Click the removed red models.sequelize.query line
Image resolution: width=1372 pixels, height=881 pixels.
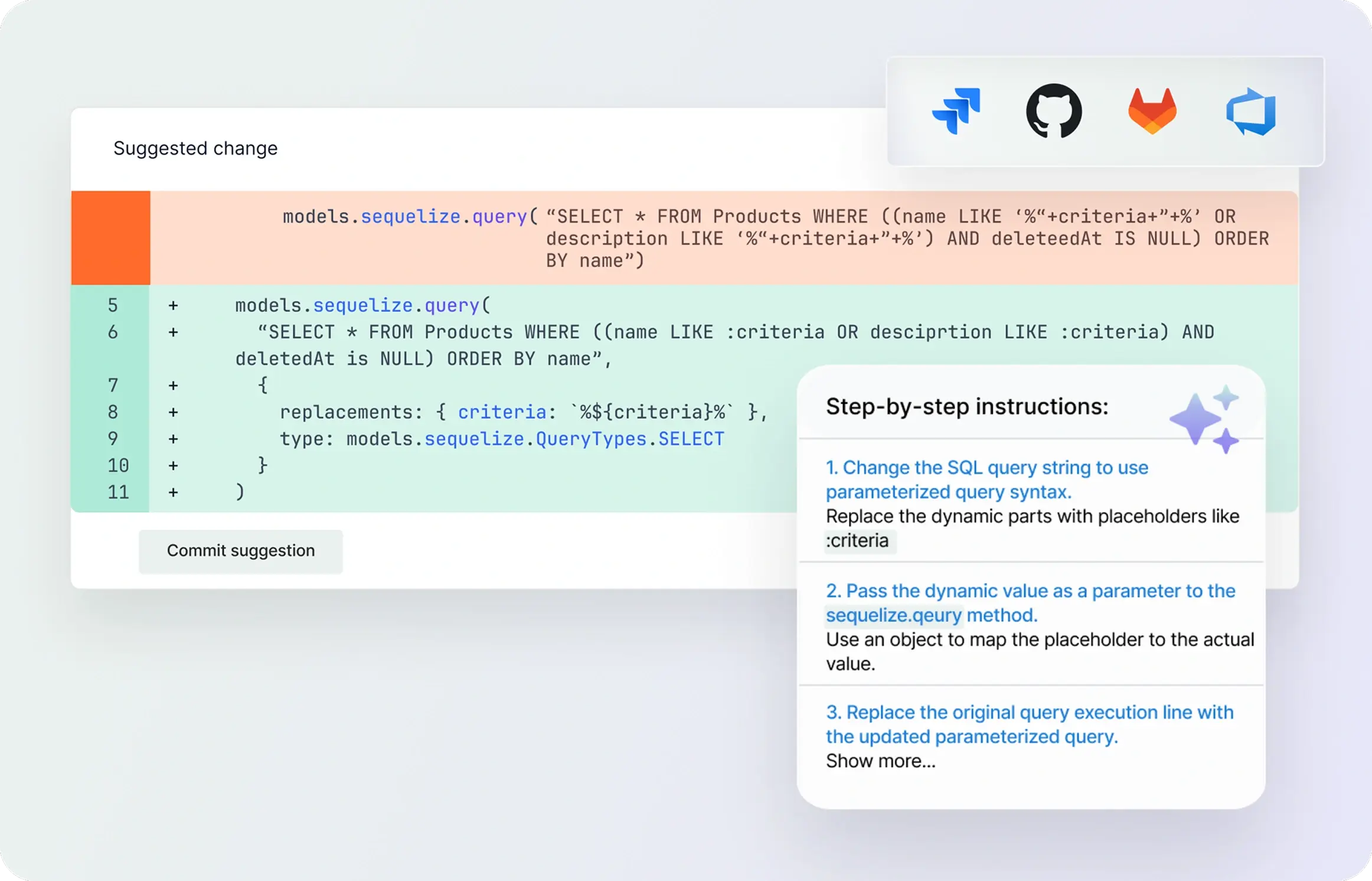point(724,239)
